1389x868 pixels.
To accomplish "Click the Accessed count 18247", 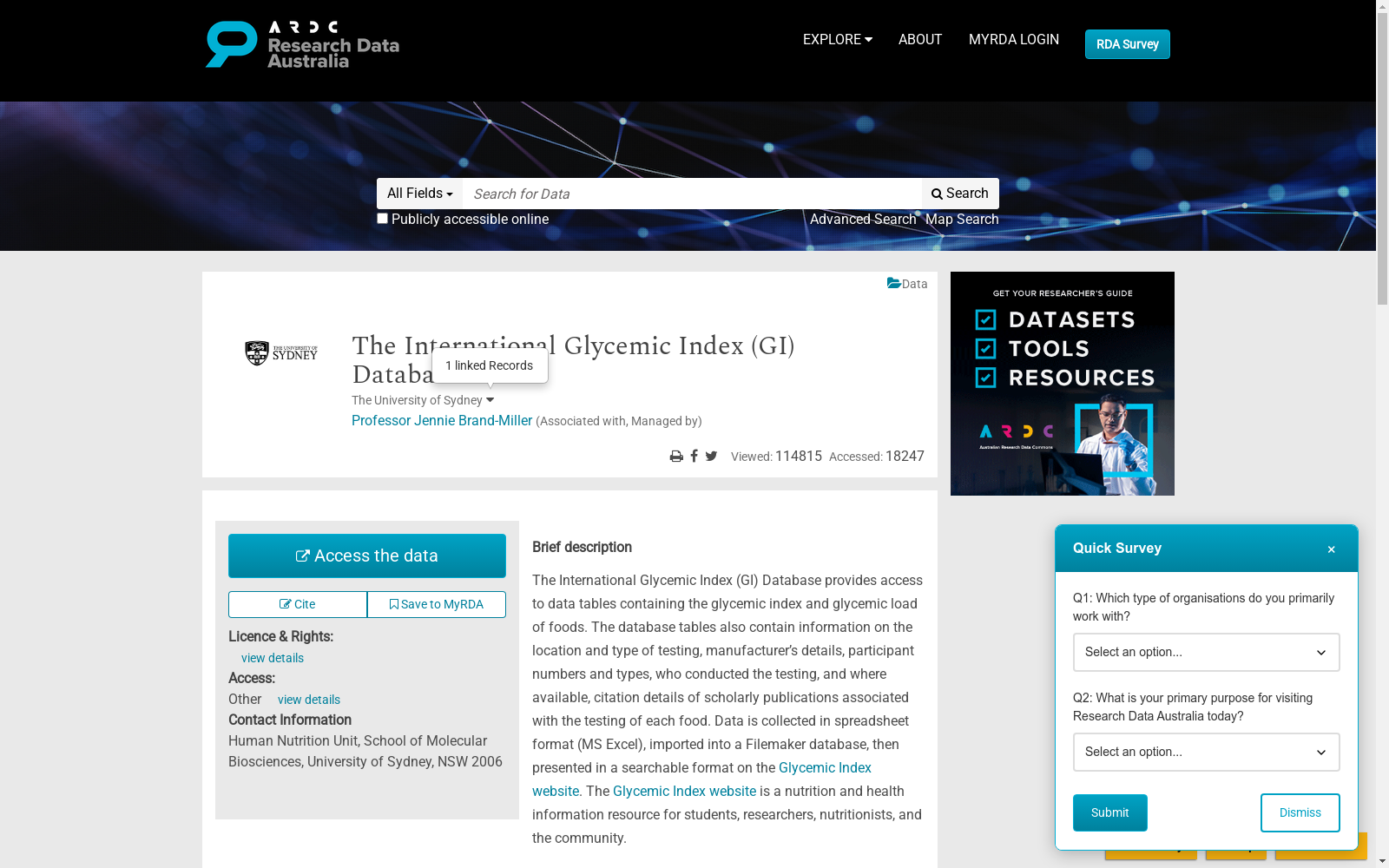I will 905,456.
